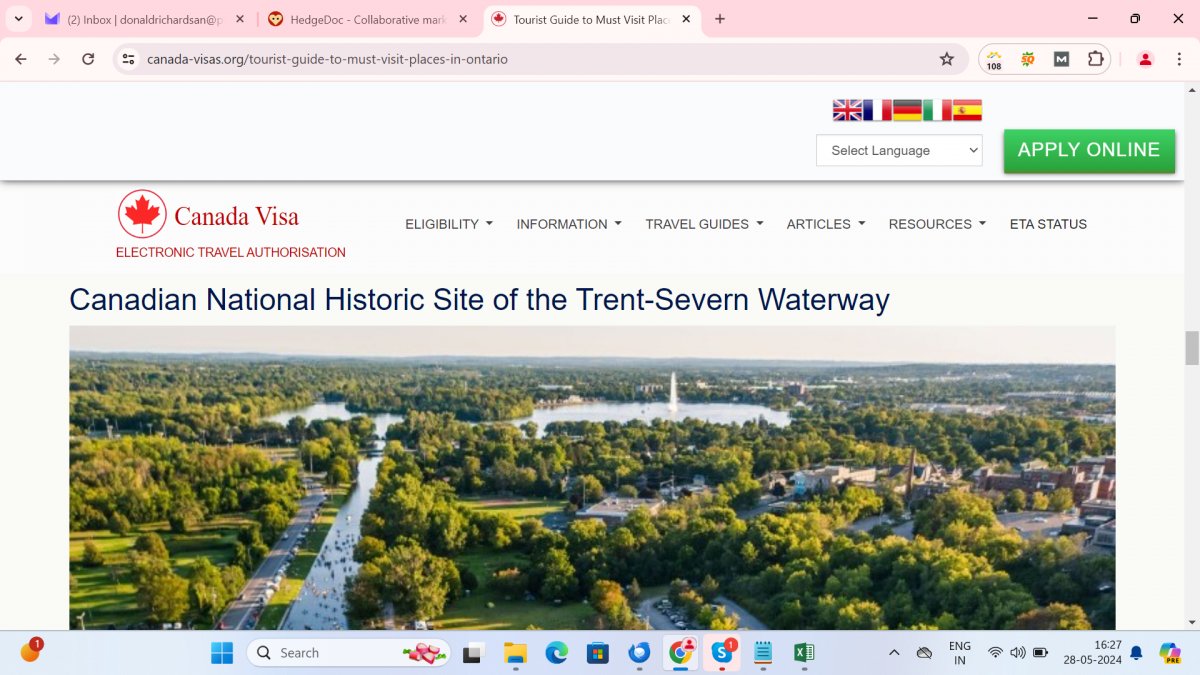The height and width of the screenshot is (675, 1200).
Task: Expand the ELIGIBILITY menu
Action: (449, 224)
